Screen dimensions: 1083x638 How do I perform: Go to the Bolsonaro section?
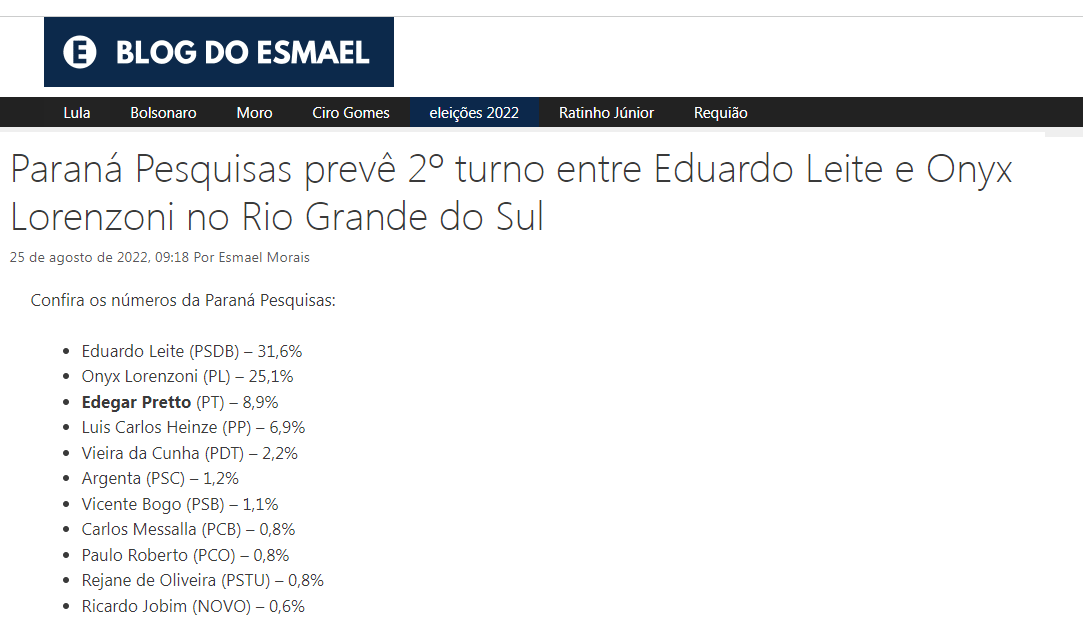[163, 113]
